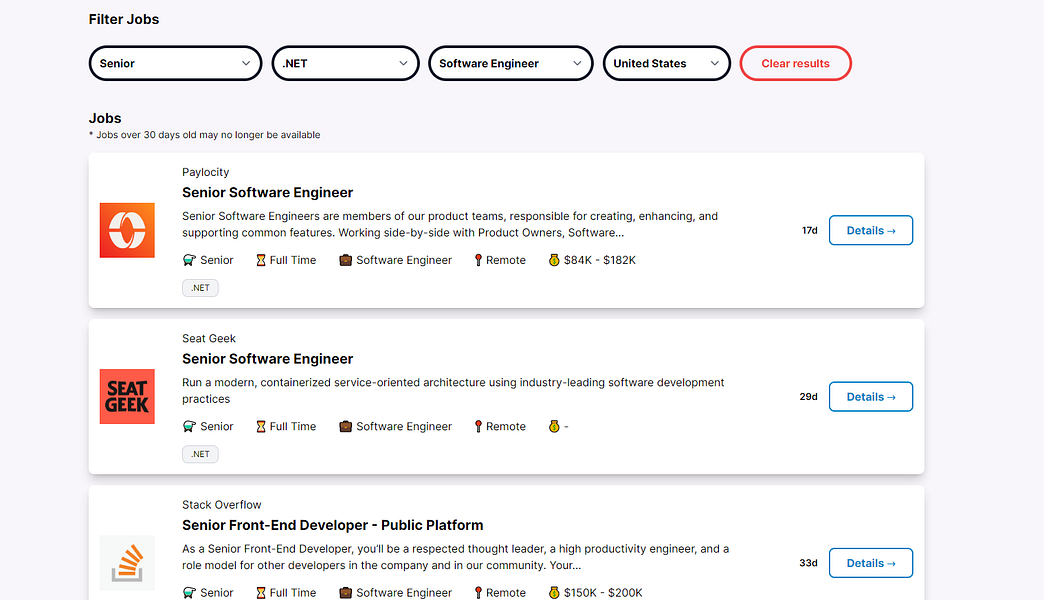Image resolution: width=1044 pixels, height=600 pixels.
Task: Open the Senior seniority filter dropdown
Action: (175, 63)
